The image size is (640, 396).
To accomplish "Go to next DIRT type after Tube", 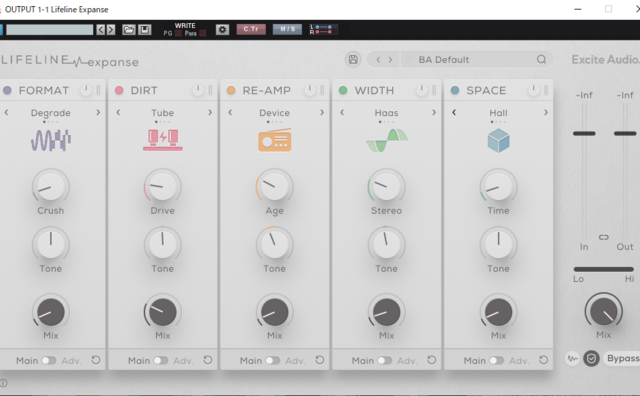I will click(x=210, y=112).
